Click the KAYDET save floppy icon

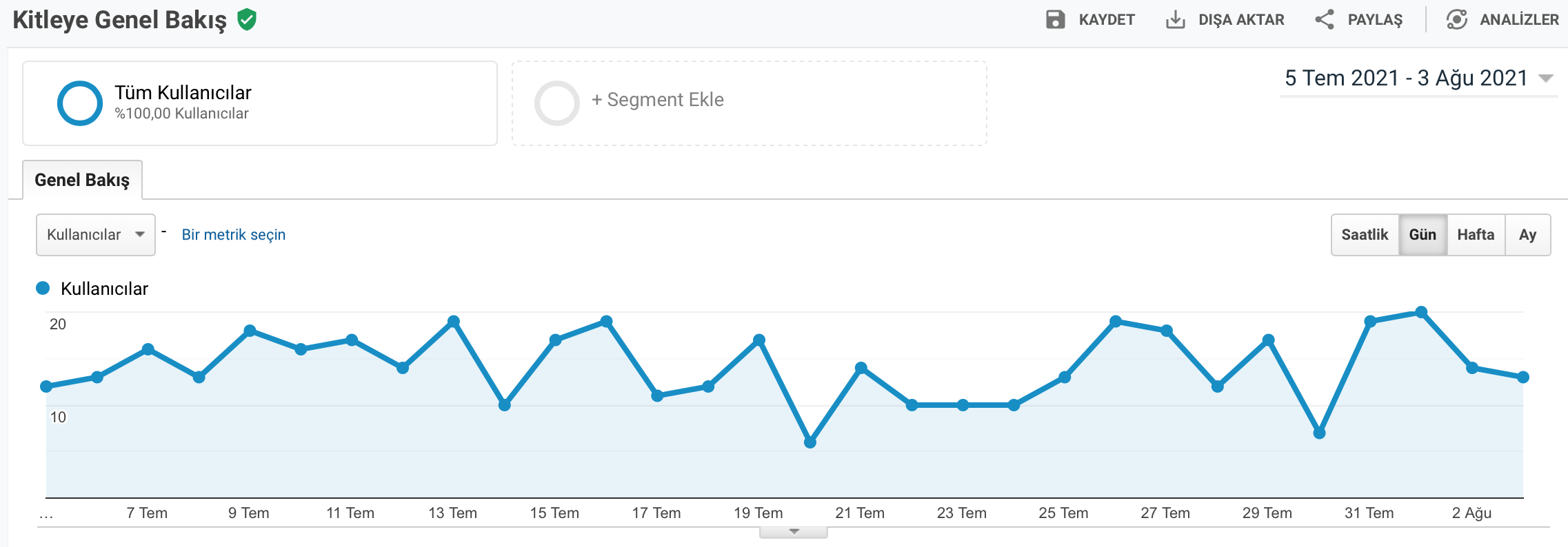(1055, 19)
